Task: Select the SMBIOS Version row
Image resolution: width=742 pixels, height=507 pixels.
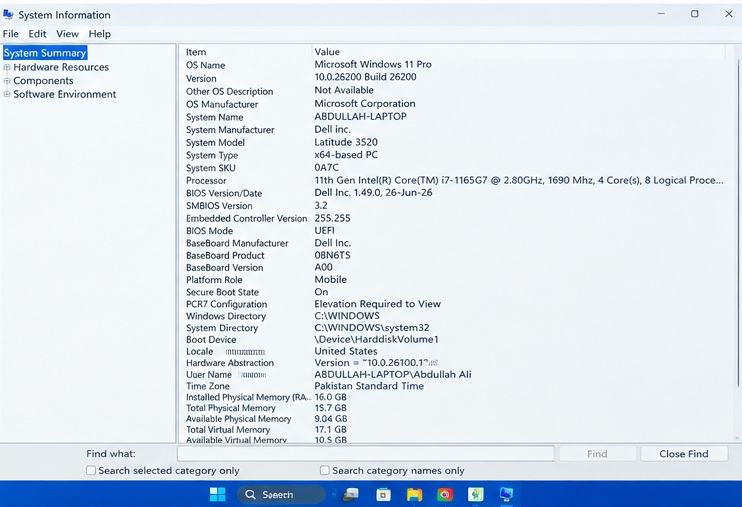Action: [453, 206]
